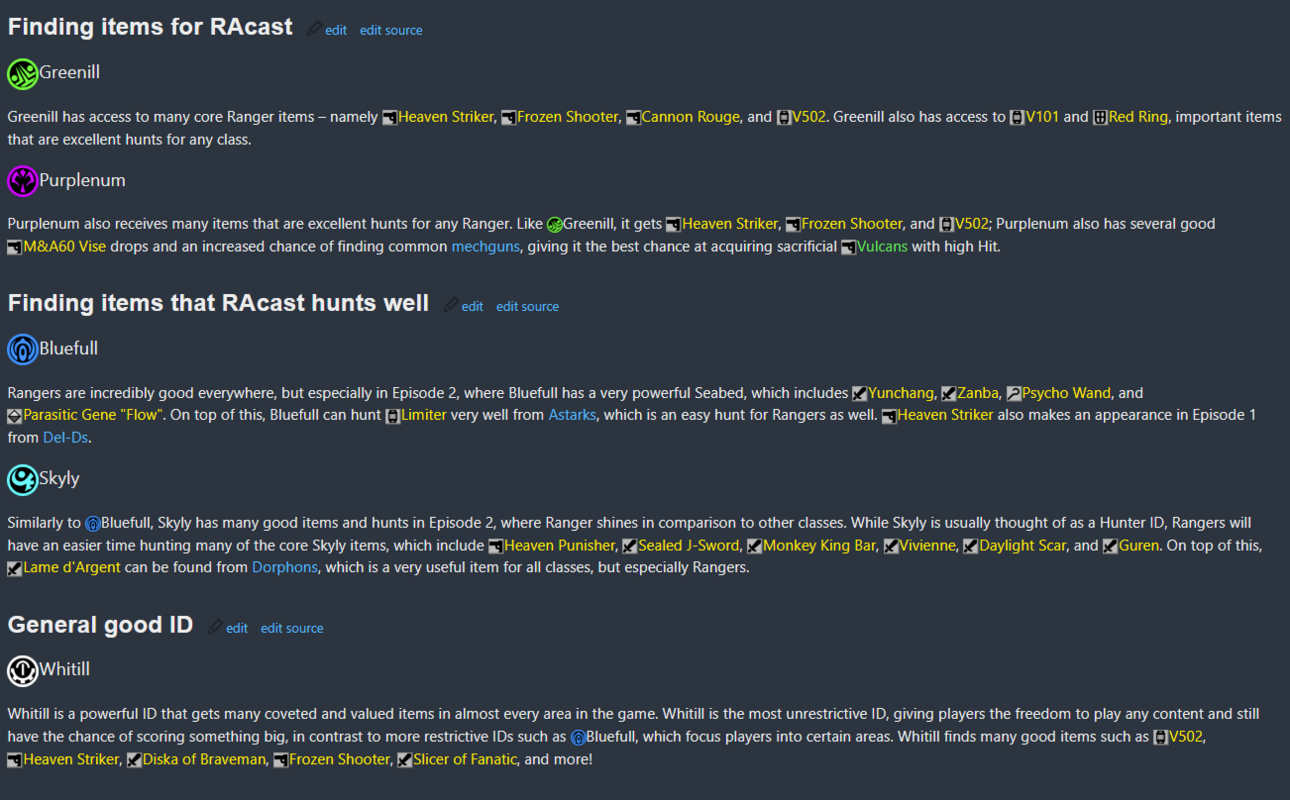This screenshot has width=1290, height=800.
Task: Open the Dorphons link
Action: click(x=285, y=567)
